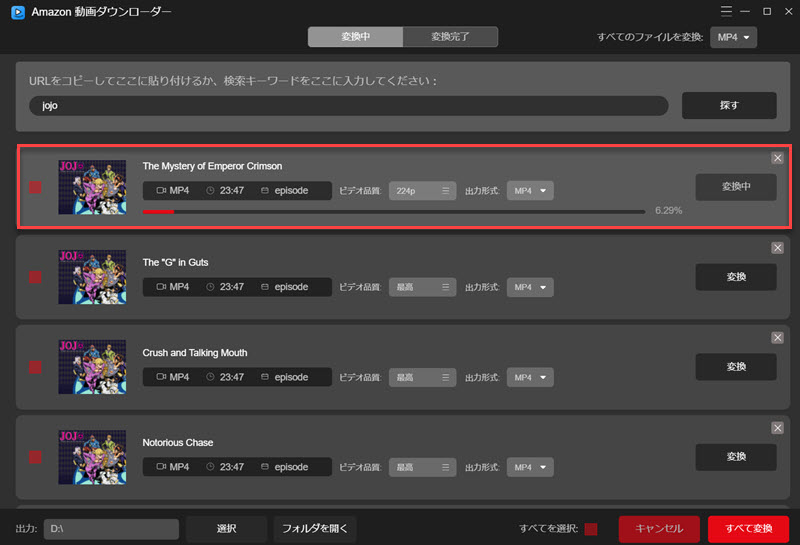Click the 6.29% progress percentage text
Screen dimensions: 800x545
(668, 211)
